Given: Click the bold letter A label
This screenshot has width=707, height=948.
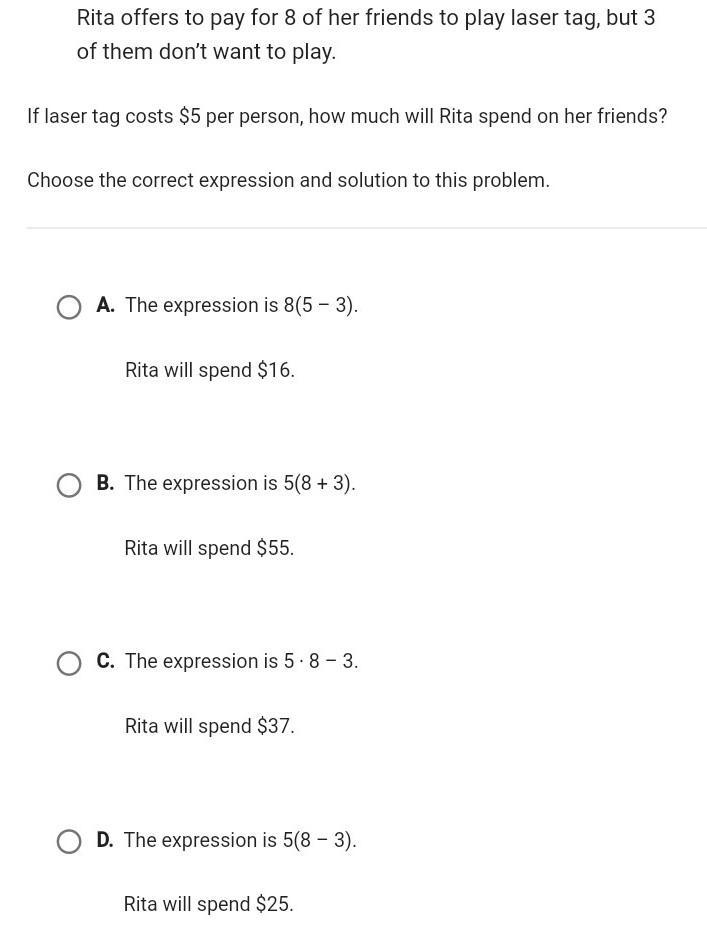Looking at the screenshot, I should pos(105,305).
